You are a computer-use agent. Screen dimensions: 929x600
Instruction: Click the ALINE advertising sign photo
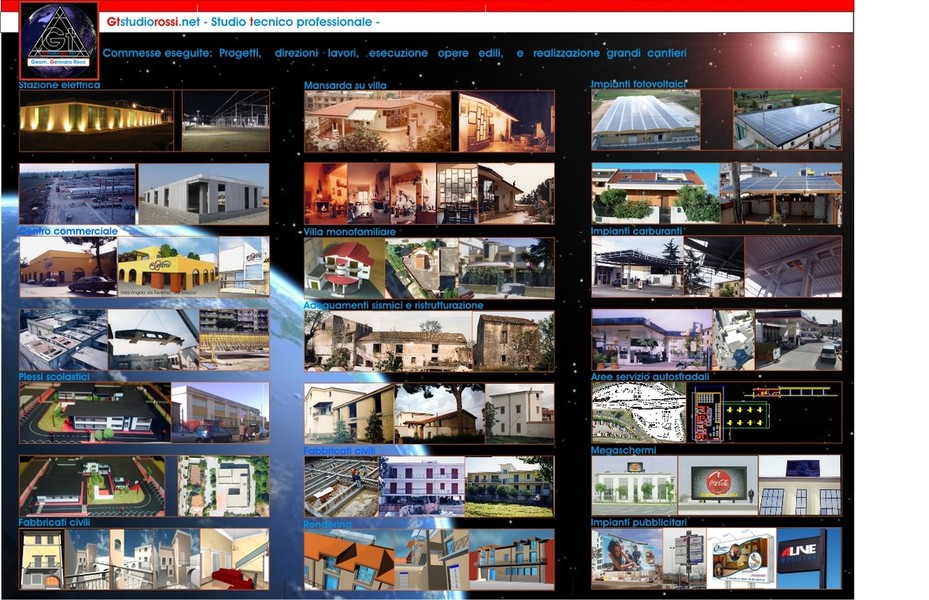tap(807, 558)
